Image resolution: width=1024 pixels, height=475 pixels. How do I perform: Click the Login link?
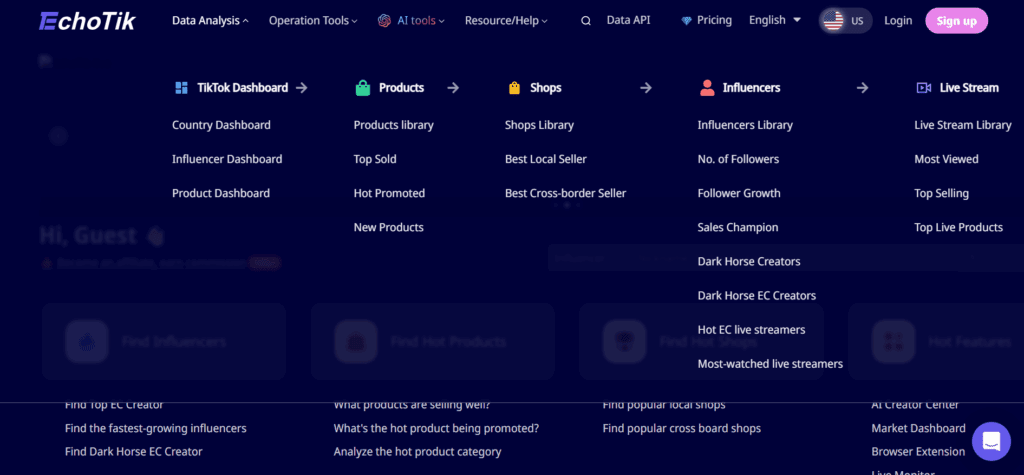click(x=898, y=20)
